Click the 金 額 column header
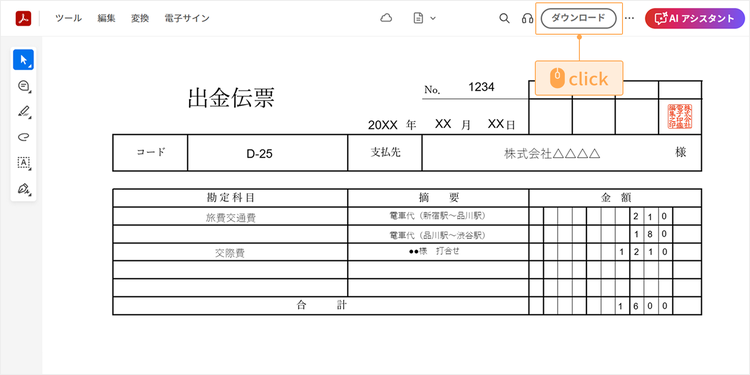The height and width of the screenshot is (375, 750). click(x=616, y=198)
